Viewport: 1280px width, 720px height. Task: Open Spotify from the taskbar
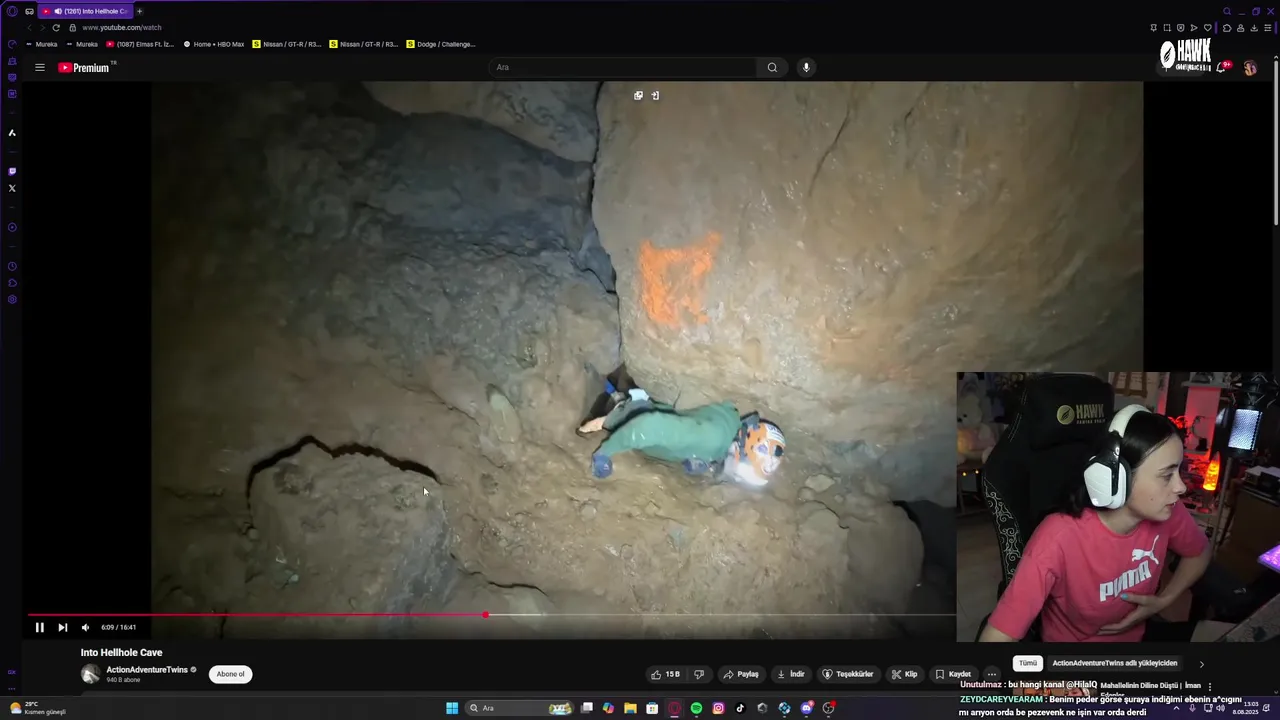[x=696, y=708]
